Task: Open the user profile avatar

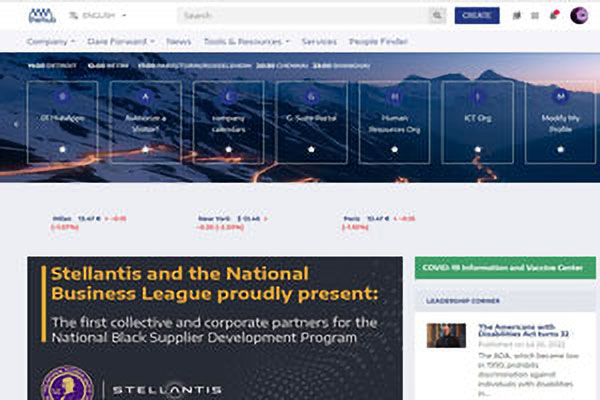Action: pyautogui.click(x=579, y=15)
